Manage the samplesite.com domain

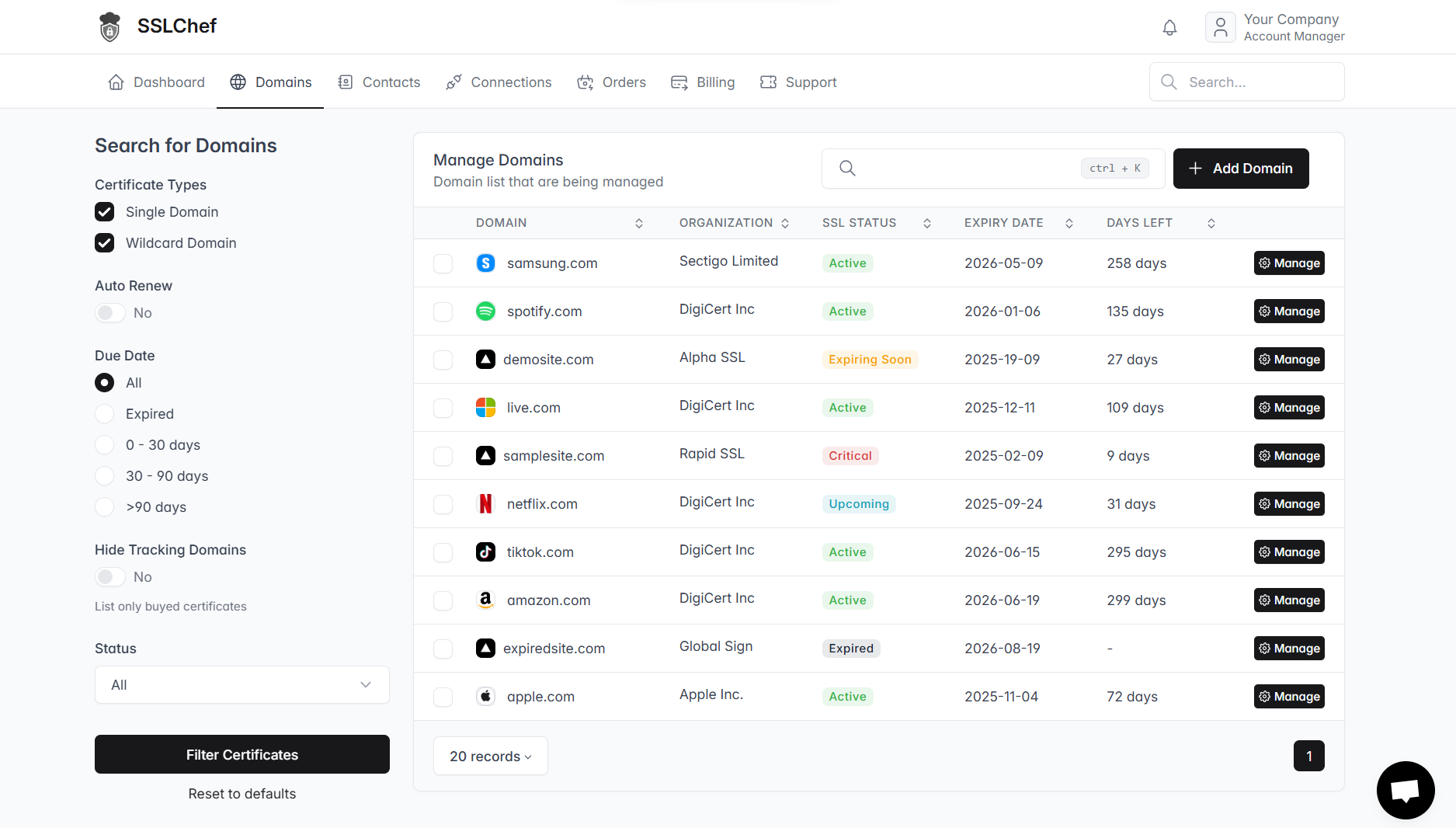tap(1289, 456)
